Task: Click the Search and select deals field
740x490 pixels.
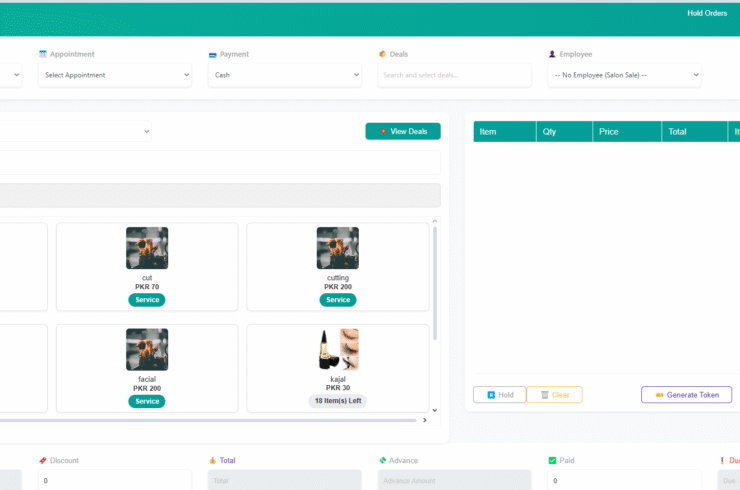Action: [454, 75]
